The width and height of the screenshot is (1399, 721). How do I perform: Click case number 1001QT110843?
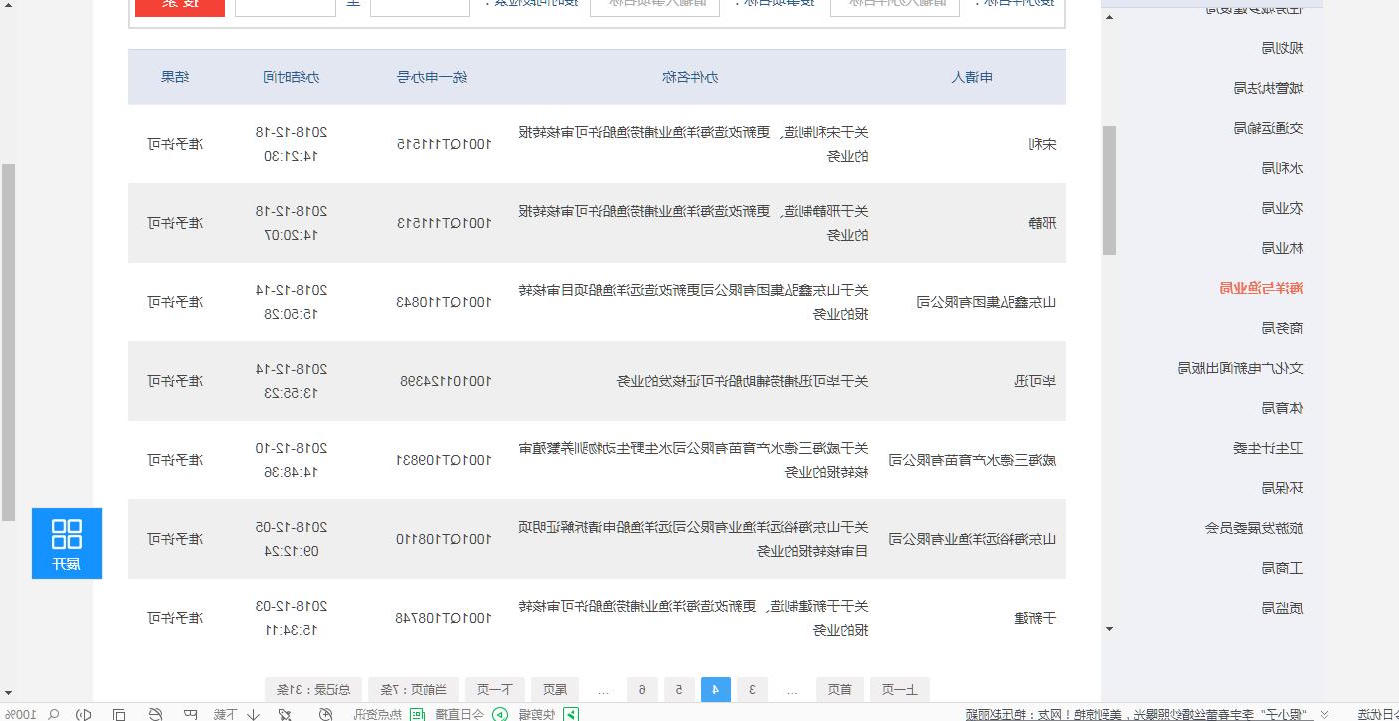point(444,302)
